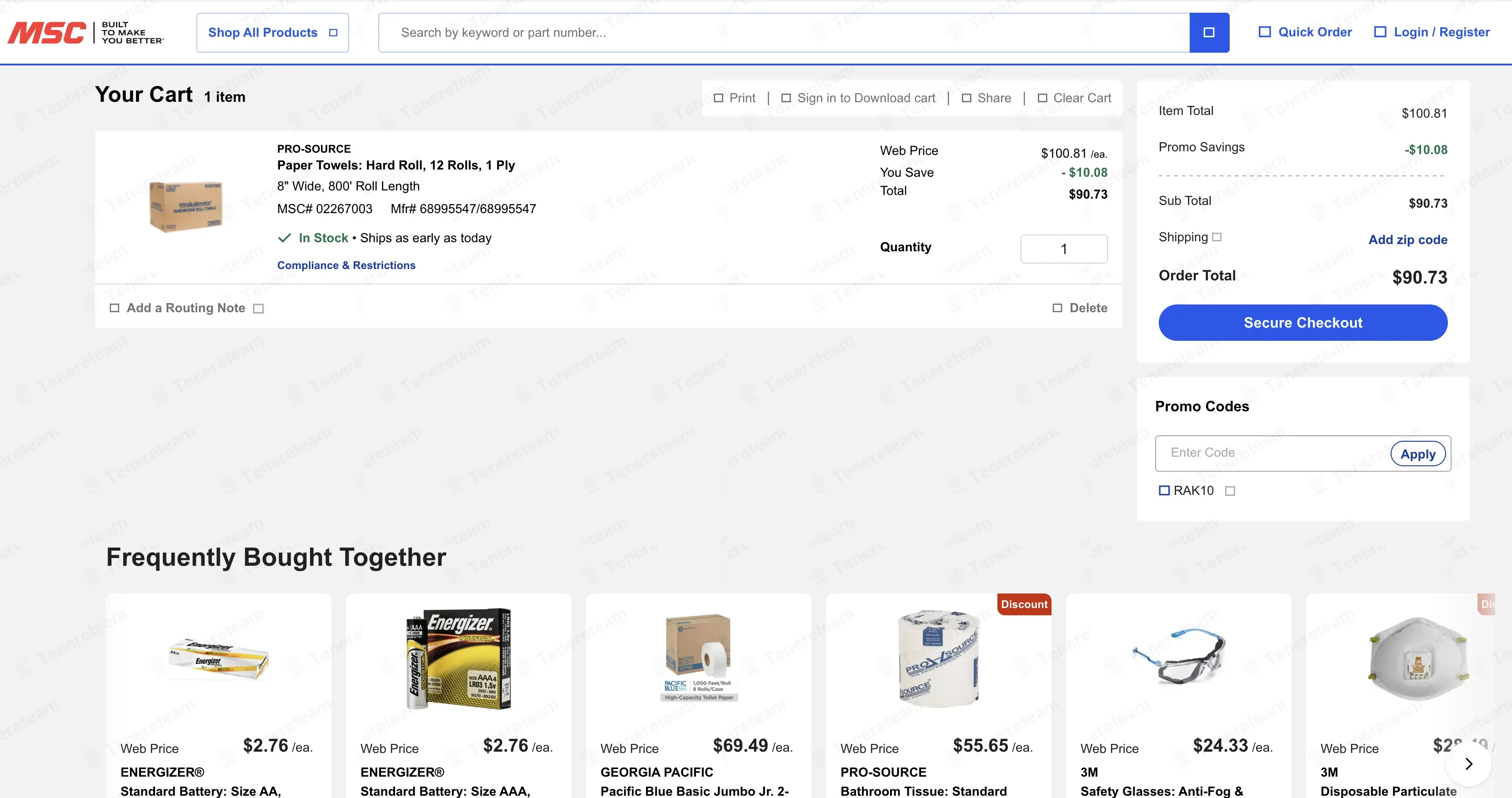Viewport: 1512px width, 798px height.
Task: Click the Order Total amount $90.73
Action: pyautogui.click(x=1420, y=278)
